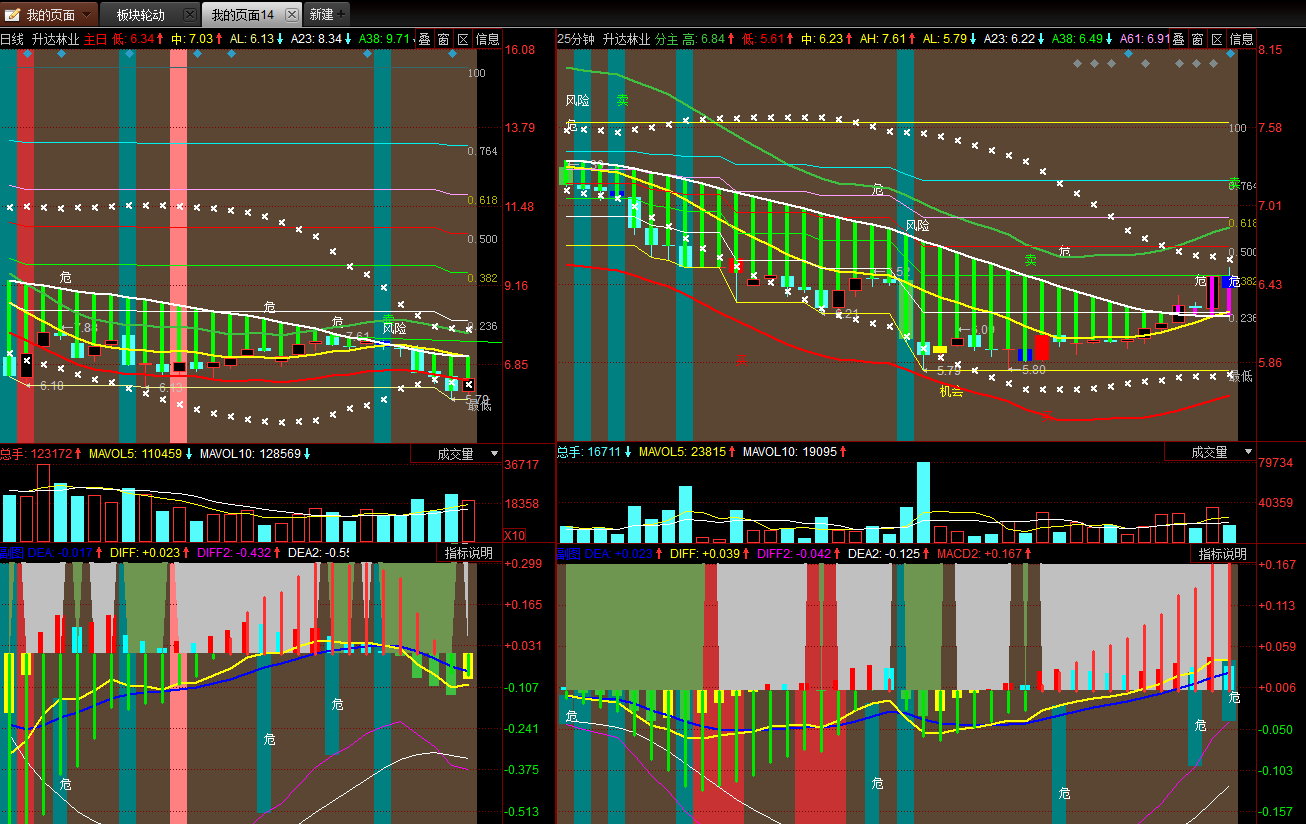Image resolution: width=1306 pixels, height=824 pixels.
Task: Click the 日线 period label
Action: click(x=12, y=39)
